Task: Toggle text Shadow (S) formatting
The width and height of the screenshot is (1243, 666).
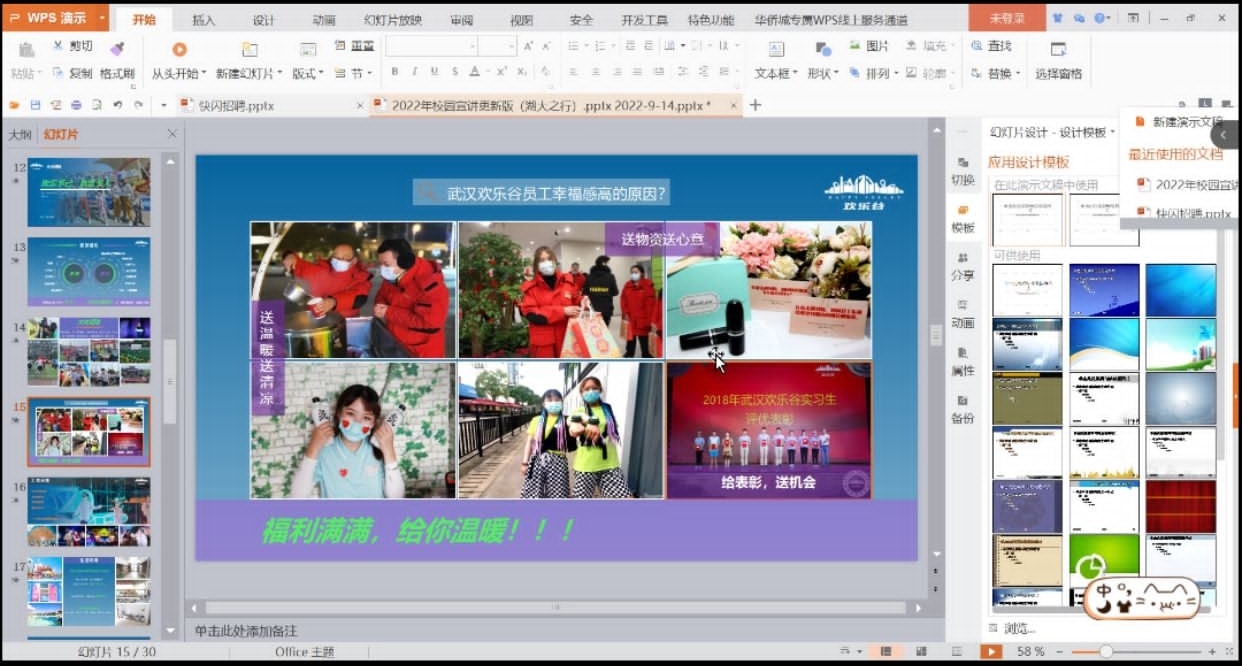Action: 454,72
